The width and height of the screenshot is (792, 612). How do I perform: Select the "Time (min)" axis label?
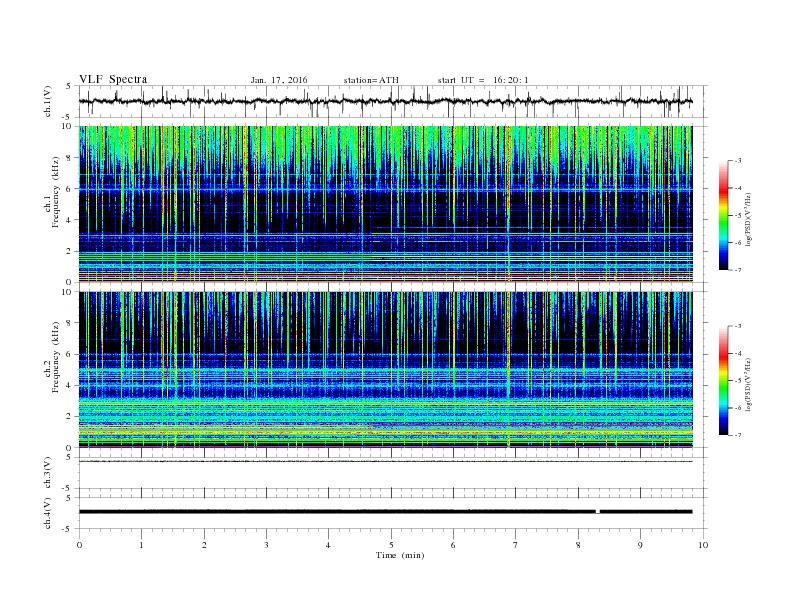tap(400, 555)
